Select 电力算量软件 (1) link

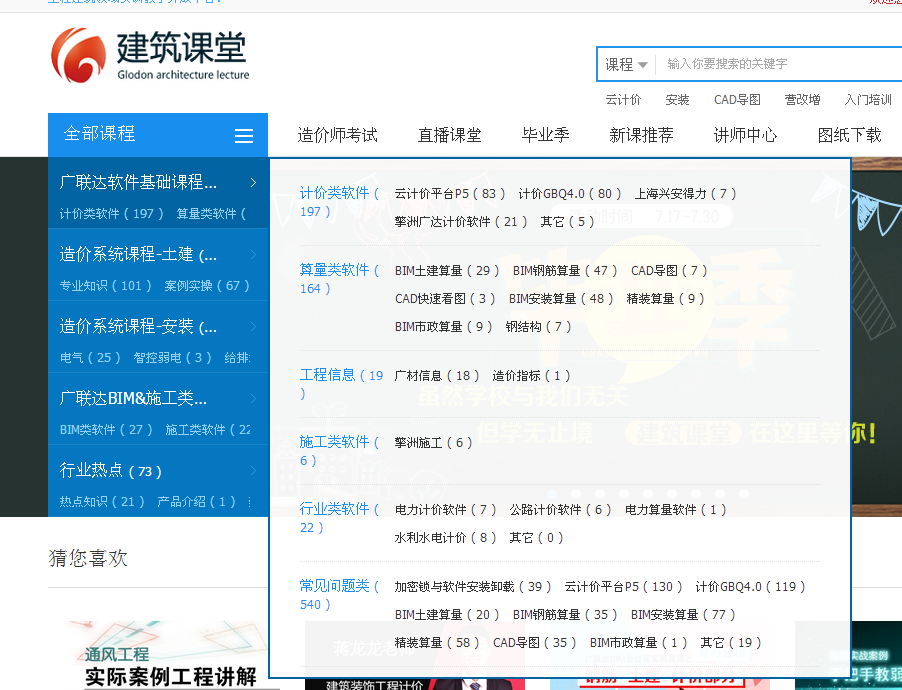676,509
